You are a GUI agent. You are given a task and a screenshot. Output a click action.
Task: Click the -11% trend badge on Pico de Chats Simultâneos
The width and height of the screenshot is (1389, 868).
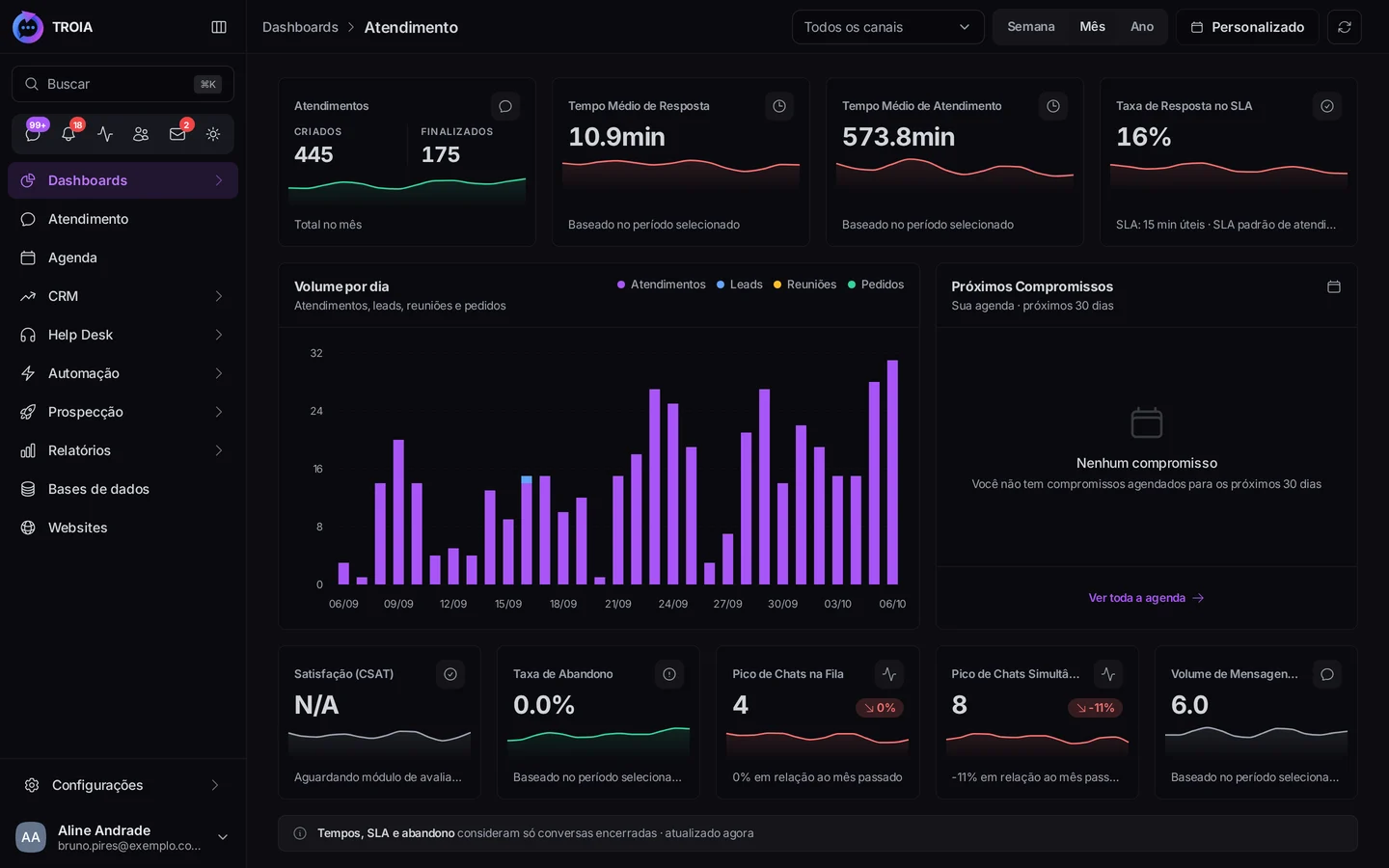(x=1095, y=708)
